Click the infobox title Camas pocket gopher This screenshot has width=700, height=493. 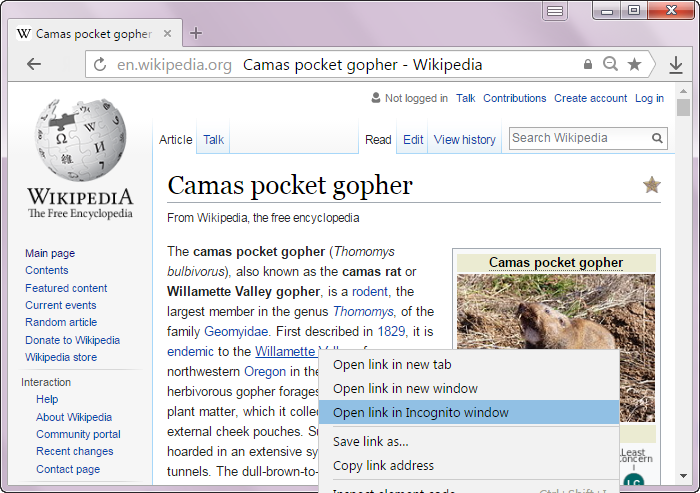point(556,263)
